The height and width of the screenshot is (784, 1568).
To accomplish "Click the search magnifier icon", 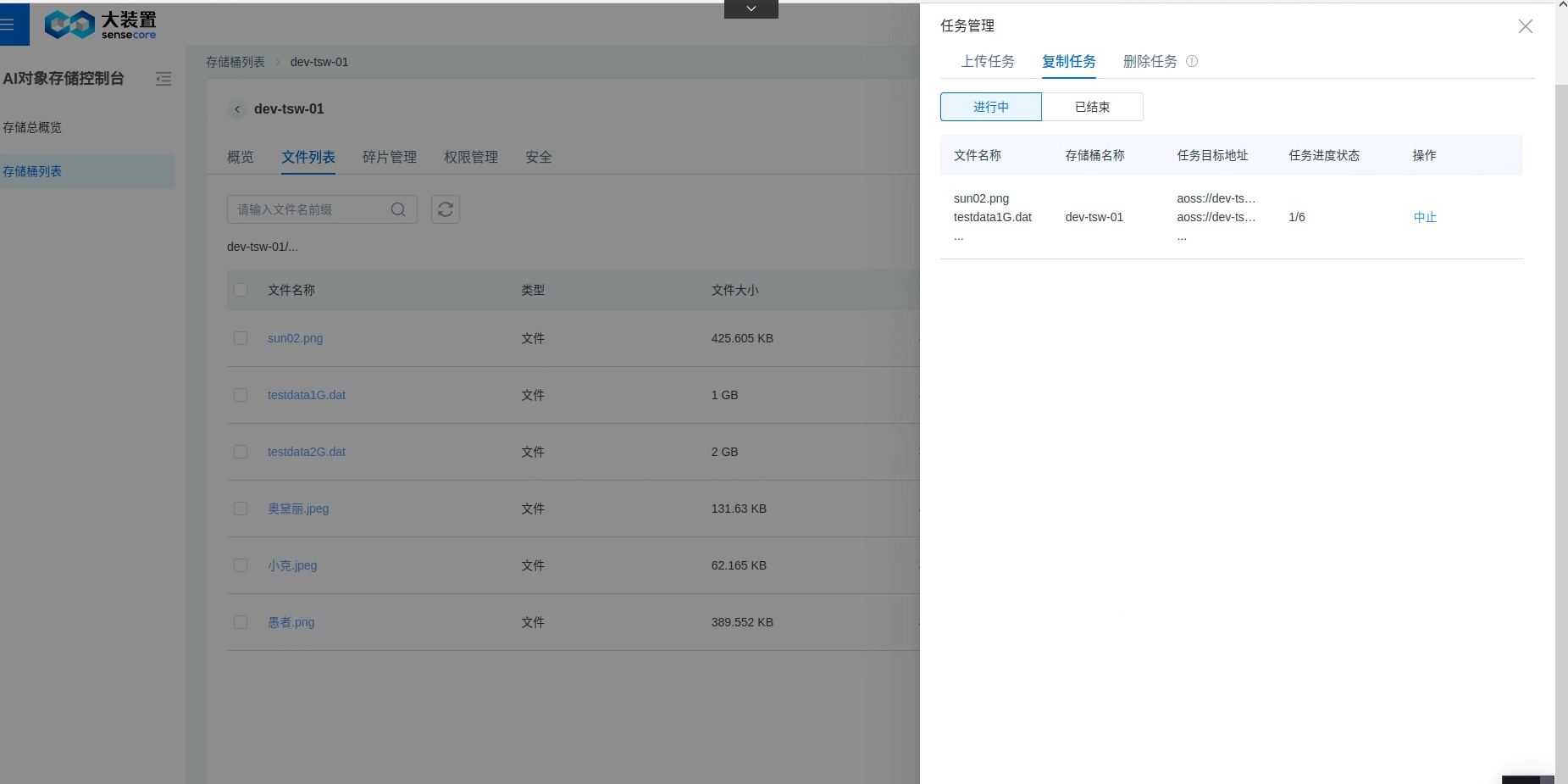I will [x=398, y=209].
